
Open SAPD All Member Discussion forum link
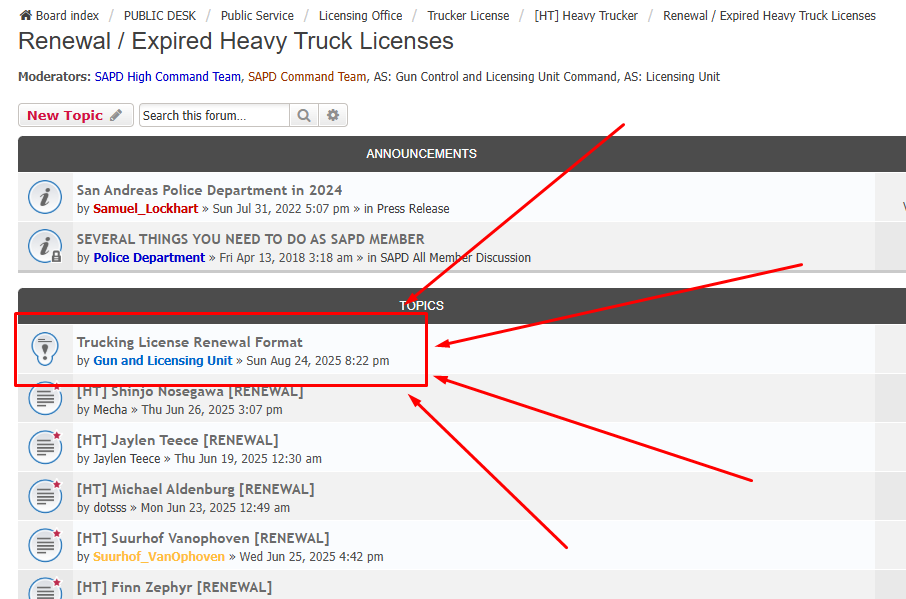click(x=455, y=258)
